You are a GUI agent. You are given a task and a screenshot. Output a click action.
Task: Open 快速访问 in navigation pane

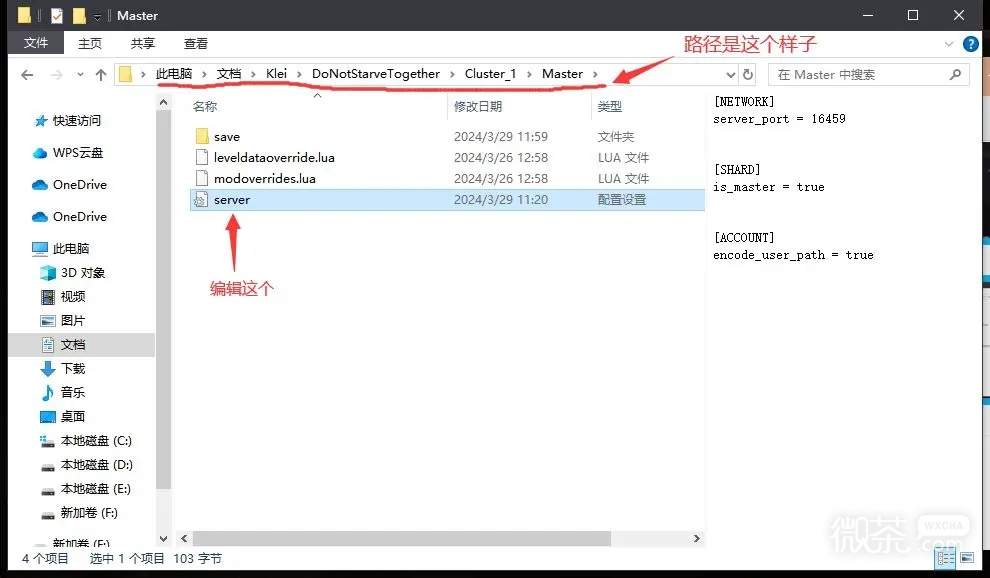[x=76, y=121]
